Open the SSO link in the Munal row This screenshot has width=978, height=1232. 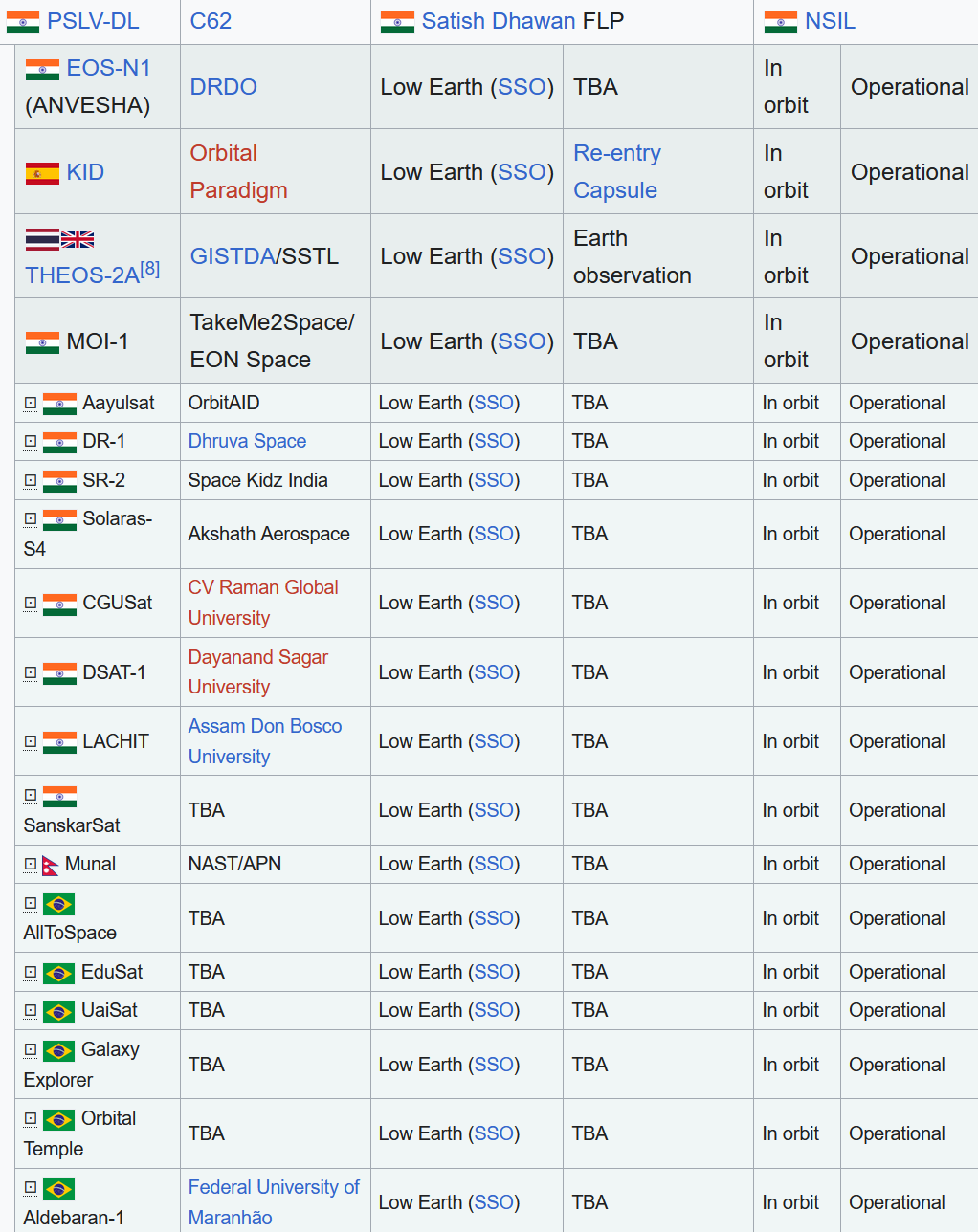[x=494, y=864]
